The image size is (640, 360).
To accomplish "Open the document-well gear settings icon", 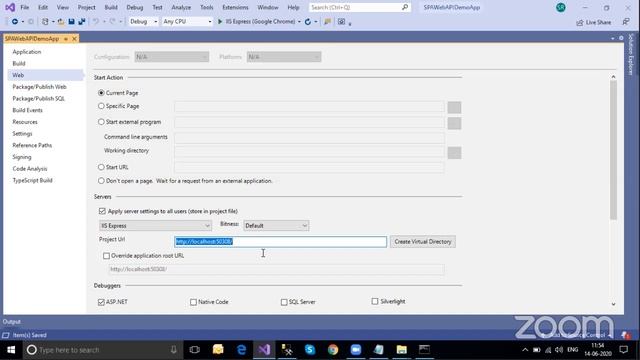I will click(x=621, y=38).
